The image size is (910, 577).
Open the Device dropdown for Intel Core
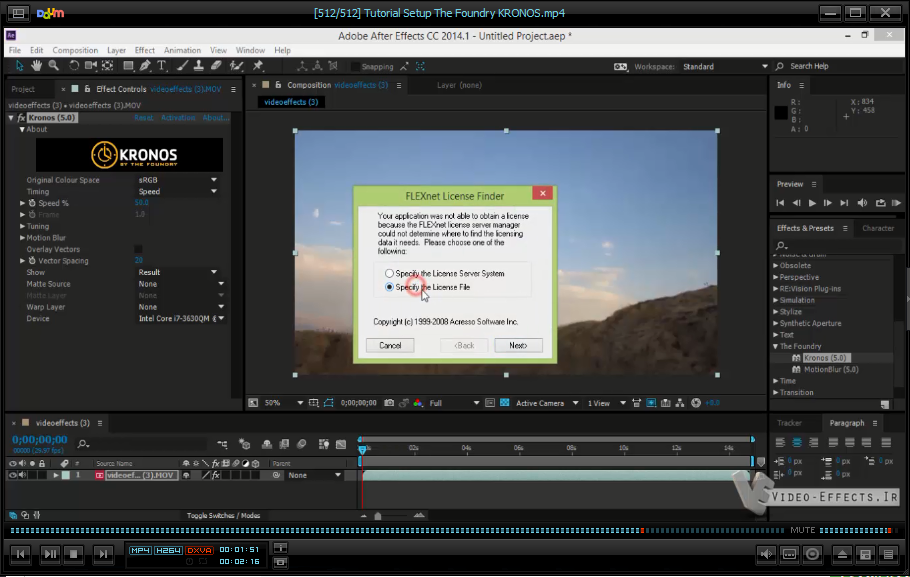coord(181,319)
